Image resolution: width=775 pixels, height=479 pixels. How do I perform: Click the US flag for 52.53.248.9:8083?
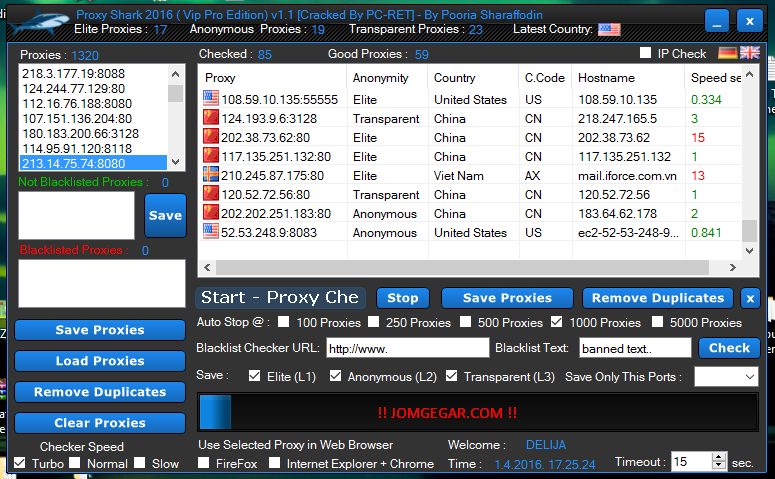(211, 231)
